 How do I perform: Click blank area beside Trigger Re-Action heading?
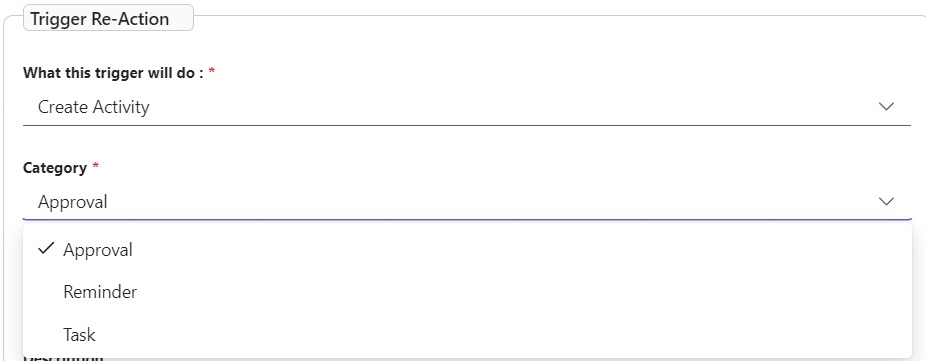(555, 17)
